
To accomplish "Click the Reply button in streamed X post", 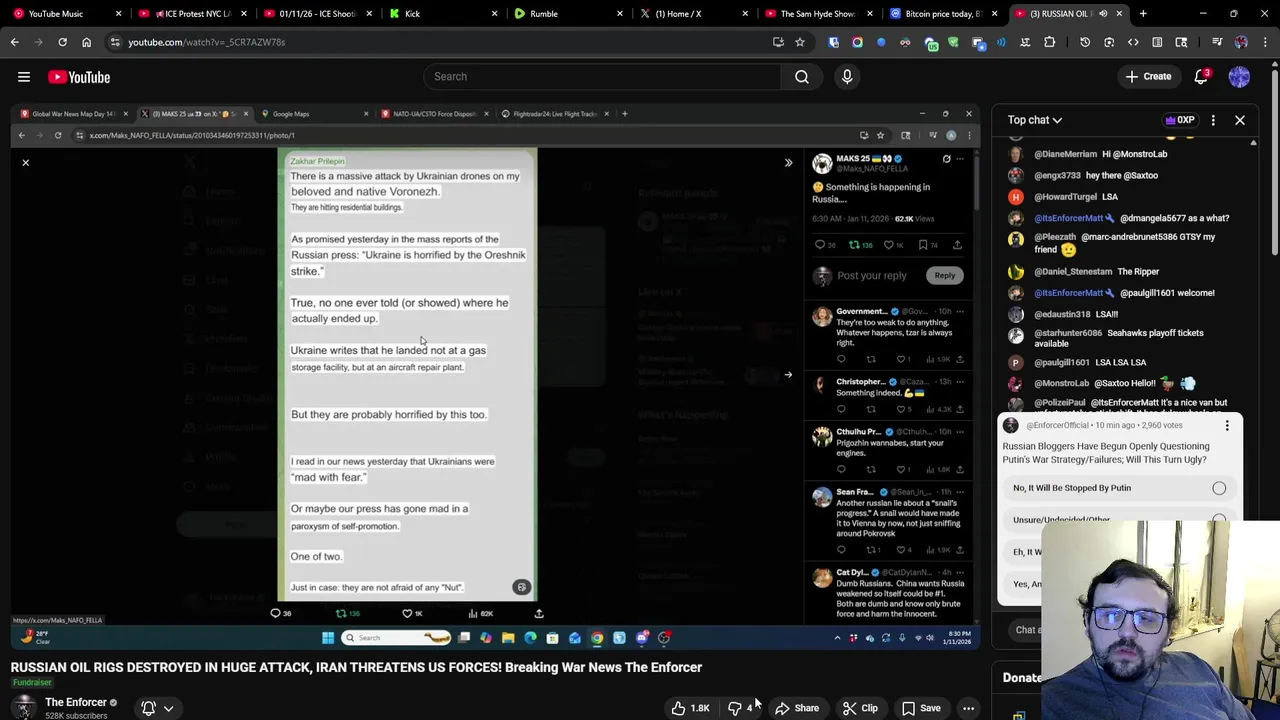I will tap(945, 275).
